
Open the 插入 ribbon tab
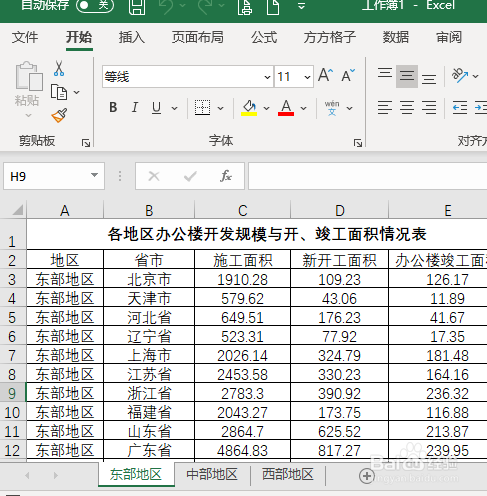click(x=132, y=37)
